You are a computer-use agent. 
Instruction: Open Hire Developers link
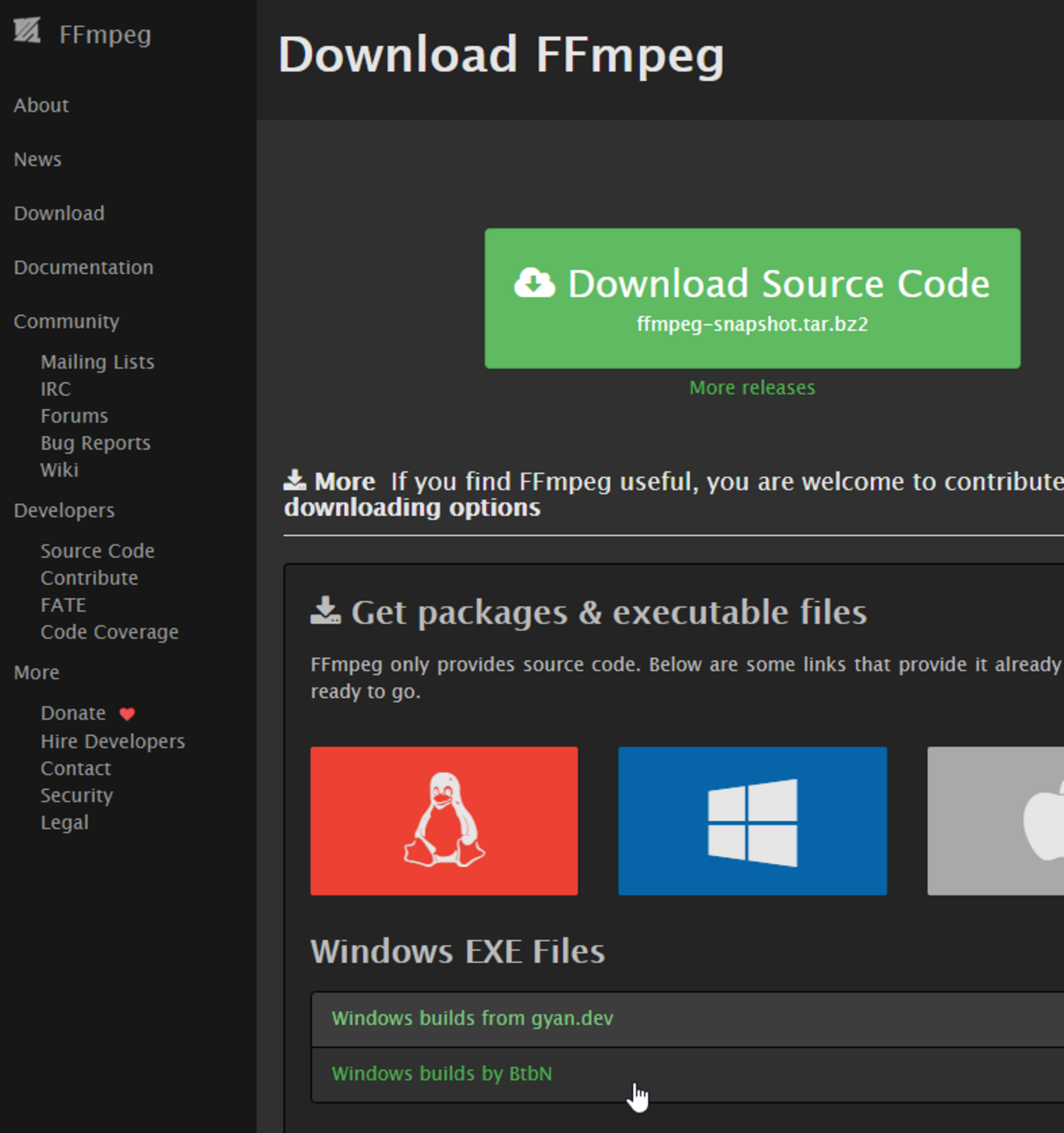pyautogui.click(x=113, y=741)
